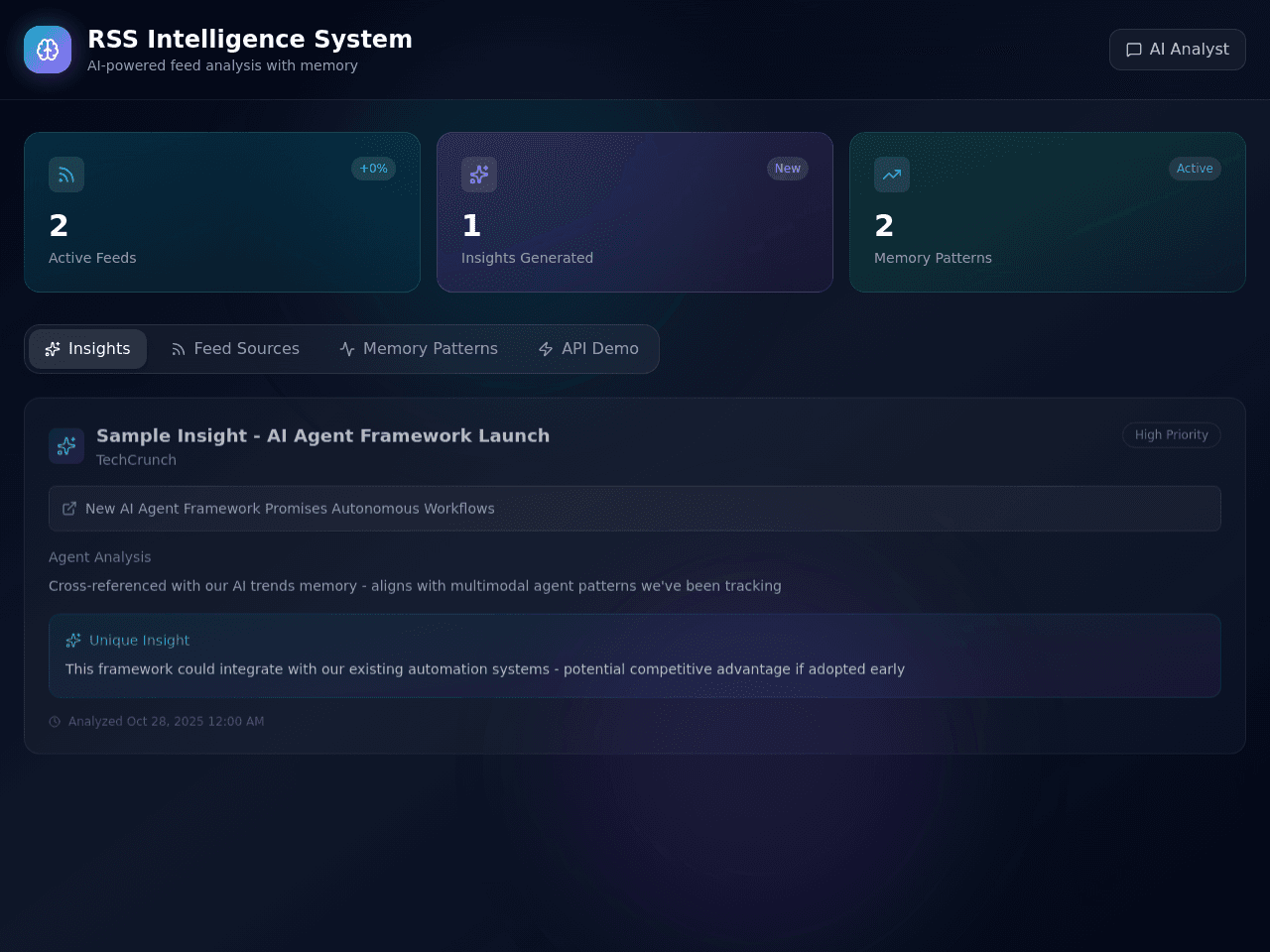The width and height of the screenshot is (1270, 952).
Task: Click the external link icon in article row
Action: click(x=69, y=509)
